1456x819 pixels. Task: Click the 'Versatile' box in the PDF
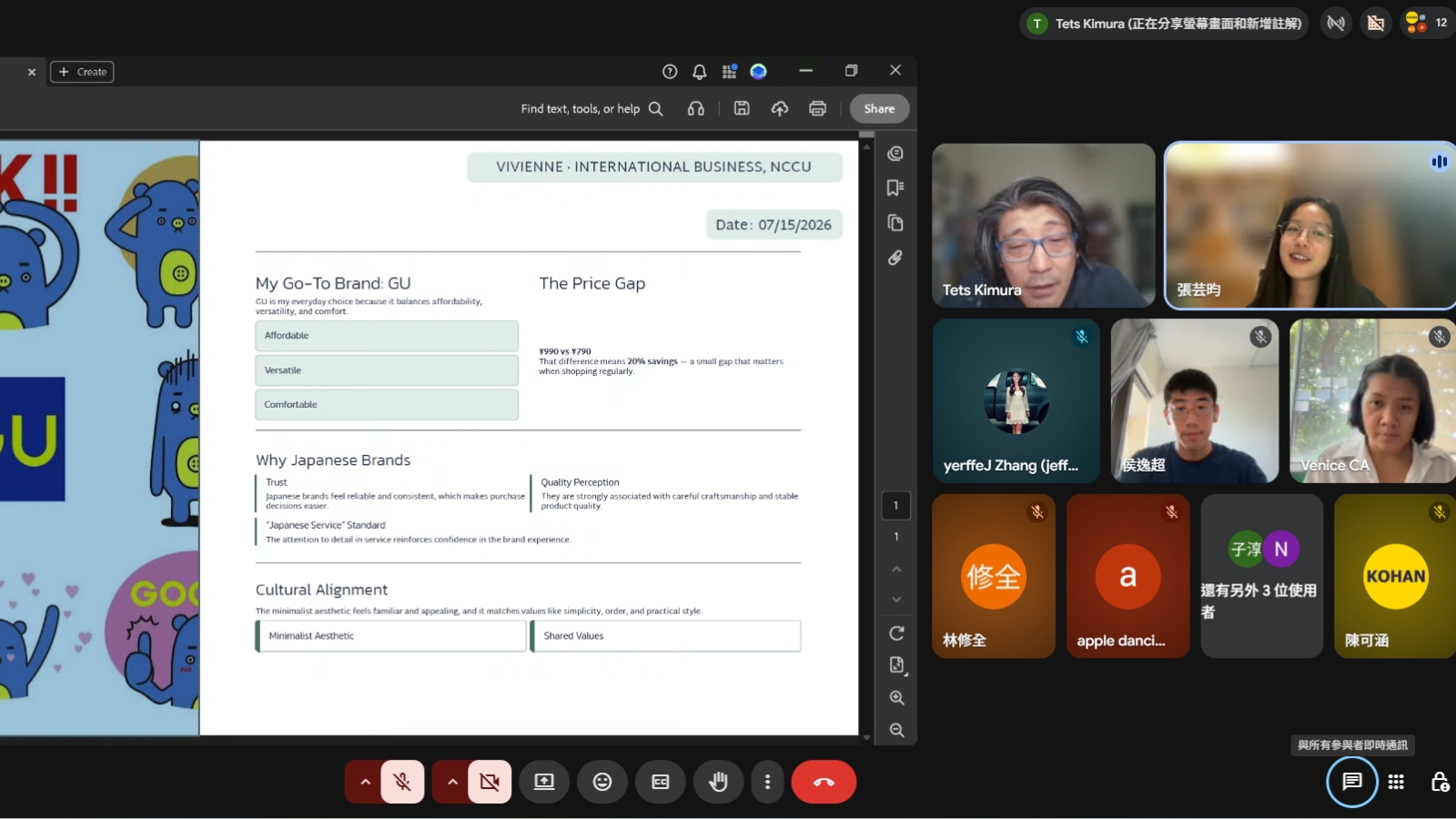tap(387, 370)
